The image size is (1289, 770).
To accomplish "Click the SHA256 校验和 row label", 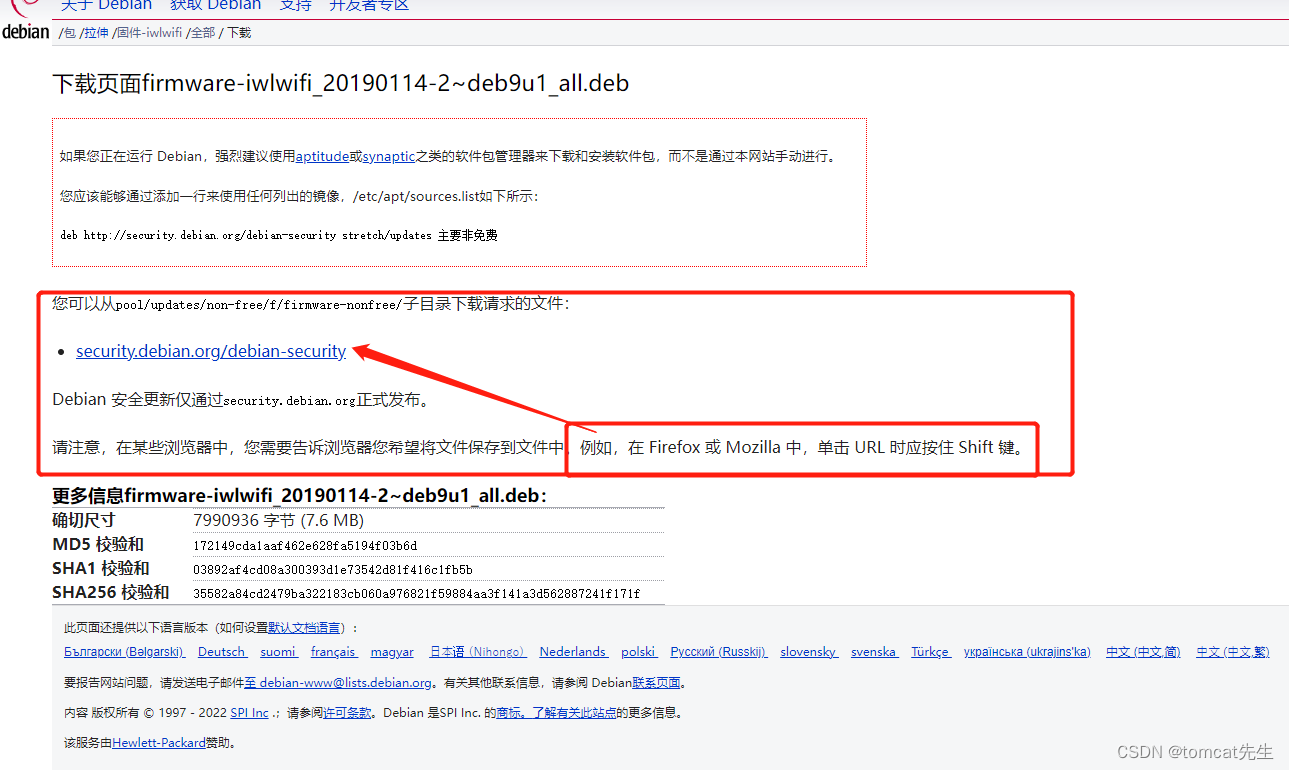I will [110, 593].
